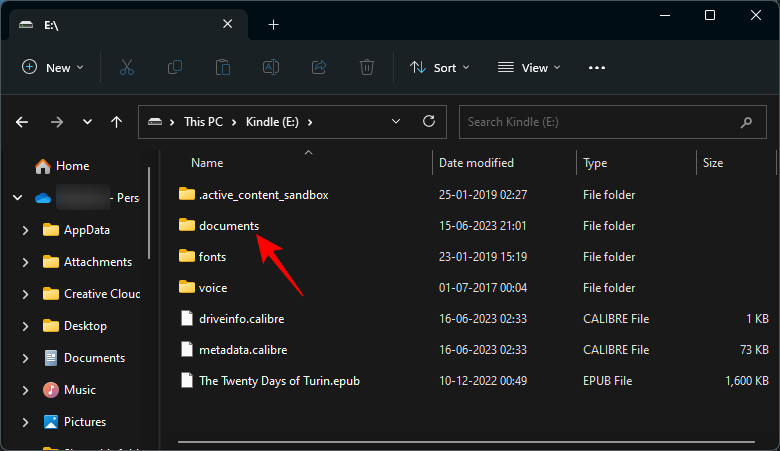Select Music in the navigation pane
The height and width of the screenshot is (451, 780).
79,390
